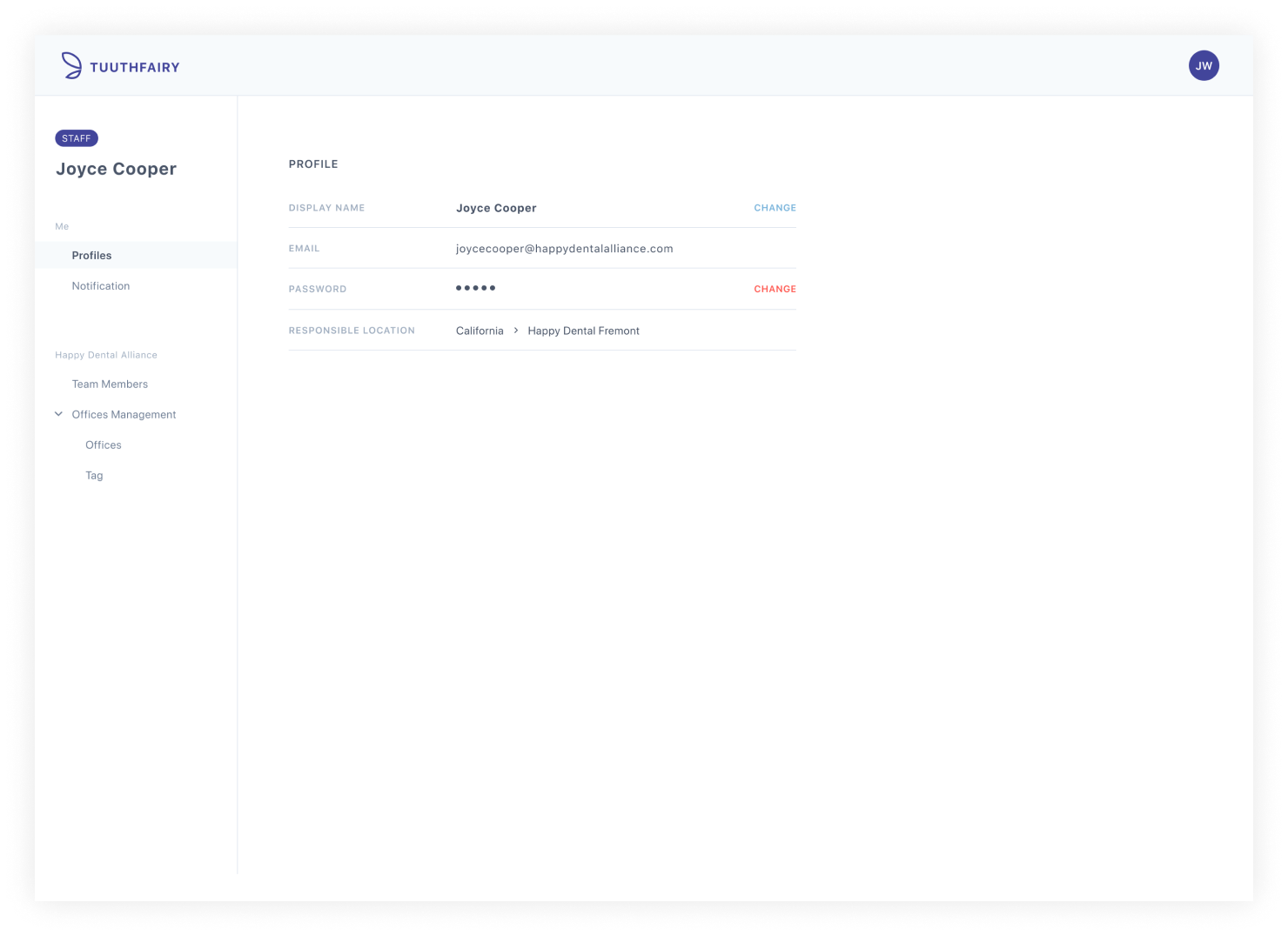Open the Profiles page in sidebar
The width and height of the screenshot is (1288, 936).
tap(91, 256)
